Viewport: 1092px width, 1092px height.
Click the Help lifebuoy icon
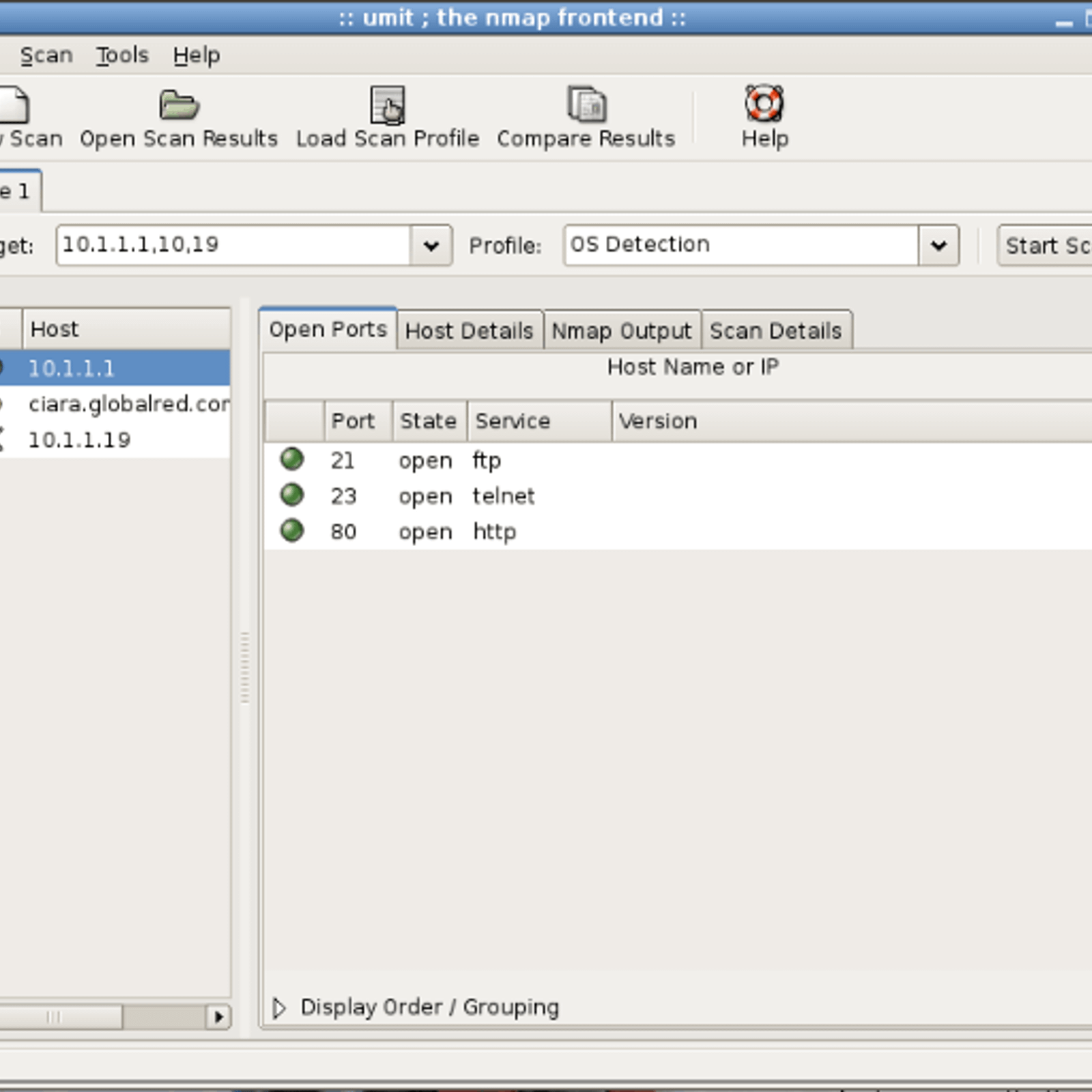[764, 103]
